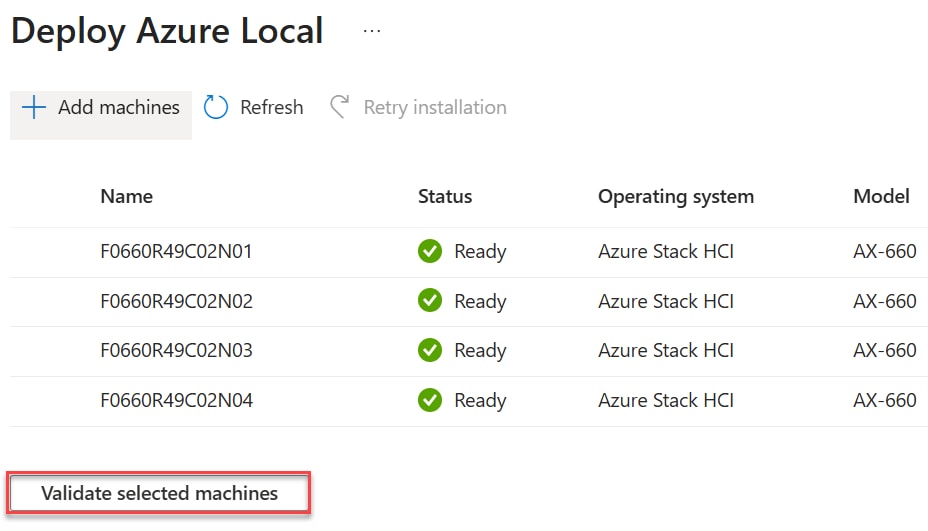Click the Retry installation arrow icon
928x531 pixels.
click(340, 107)
